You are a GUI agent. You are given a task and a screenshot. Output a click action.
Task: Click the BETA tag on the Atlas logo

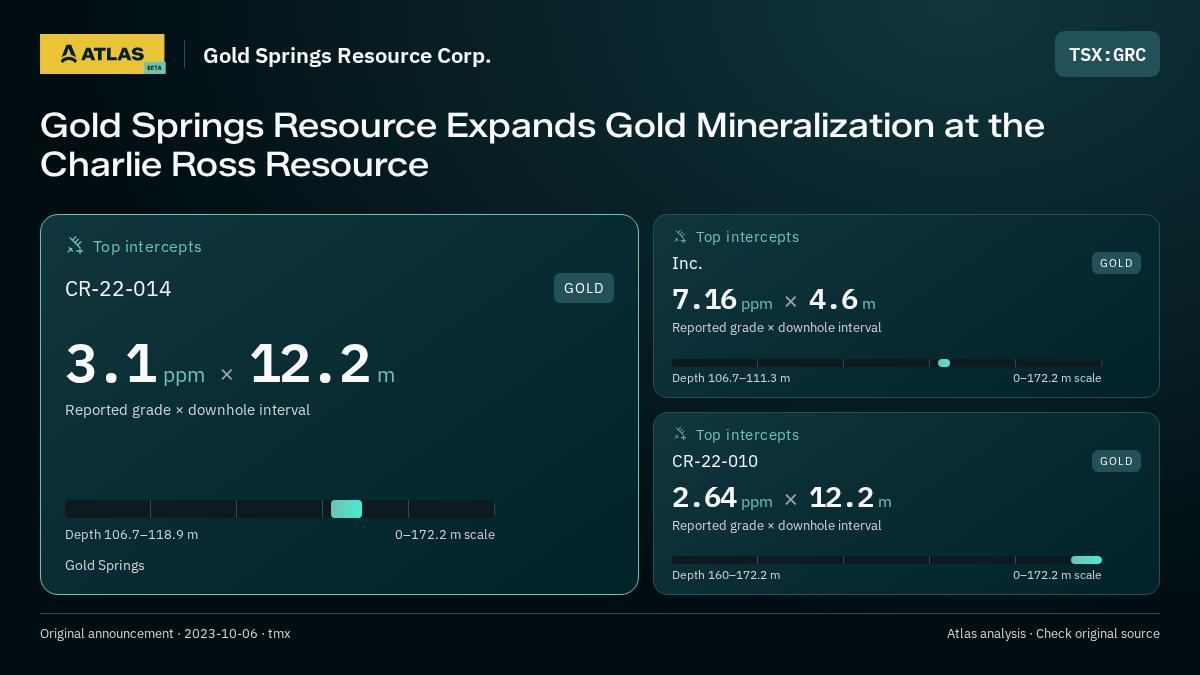click(x=154, y=68)
